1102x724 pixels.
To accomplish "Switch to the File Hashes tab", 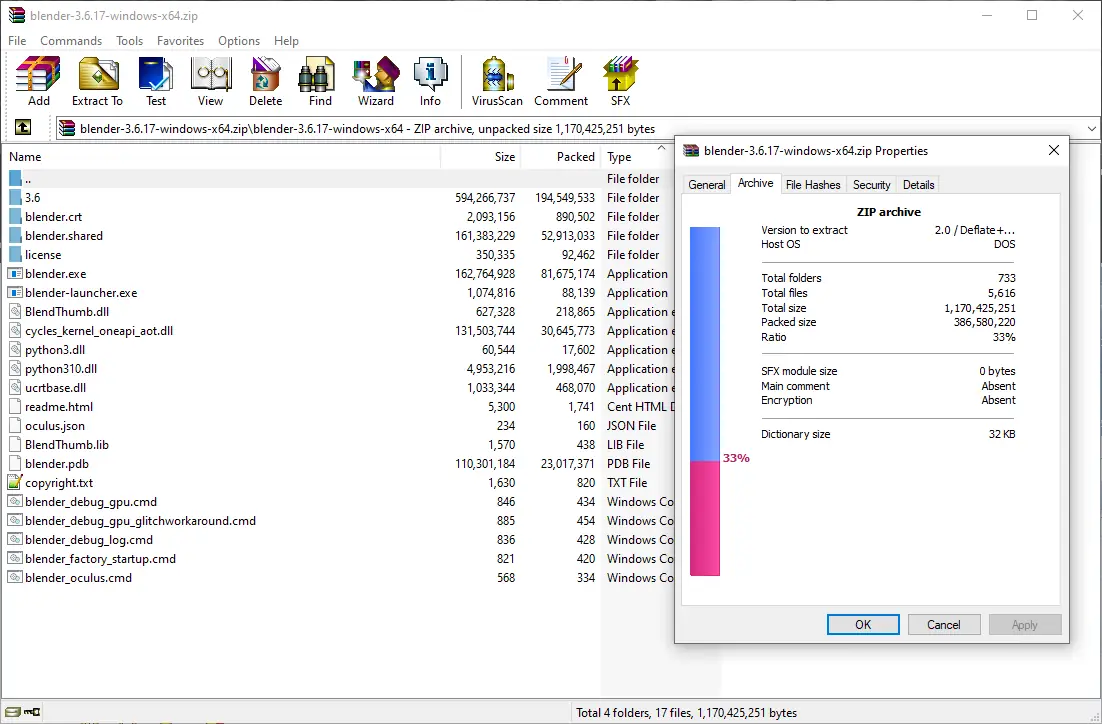I will click(x=813, y=185).
